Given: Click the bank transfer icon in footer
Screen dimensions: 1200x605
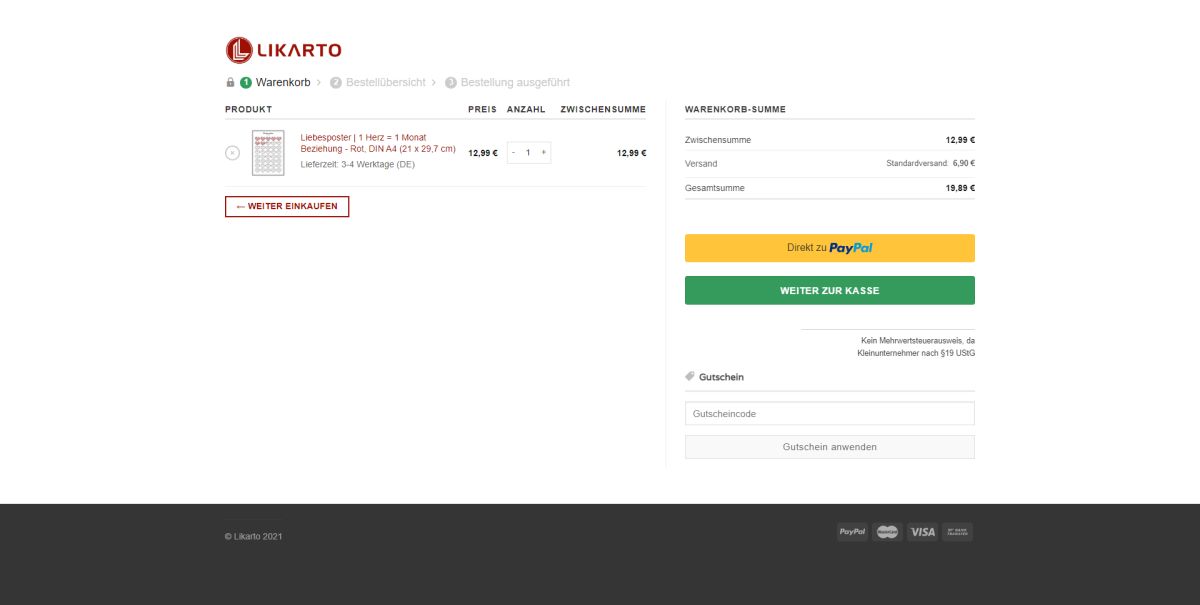Looking at the screenshot, I should 957,532.
